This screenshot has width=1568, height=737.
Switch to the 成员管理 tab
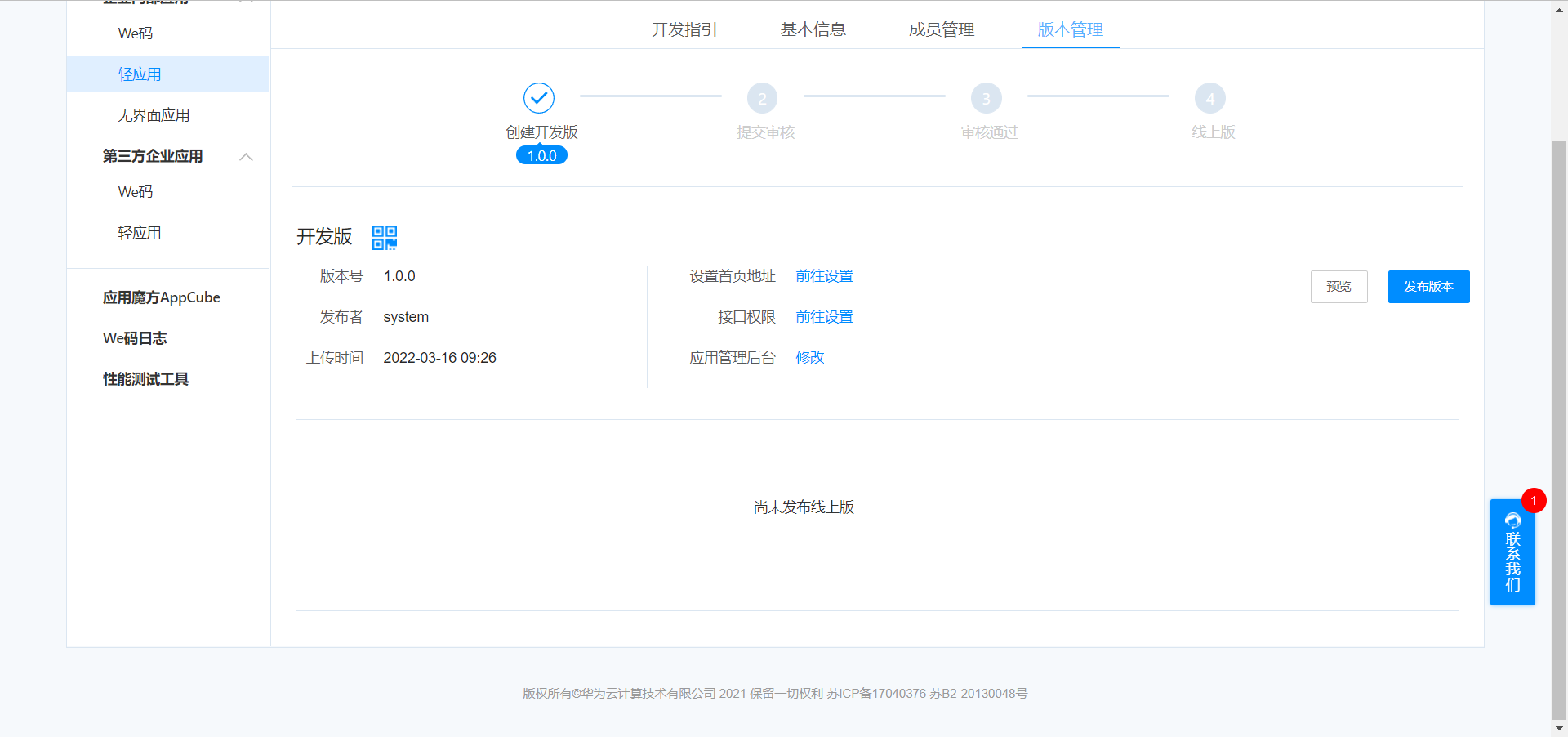(x=940, y=29)
